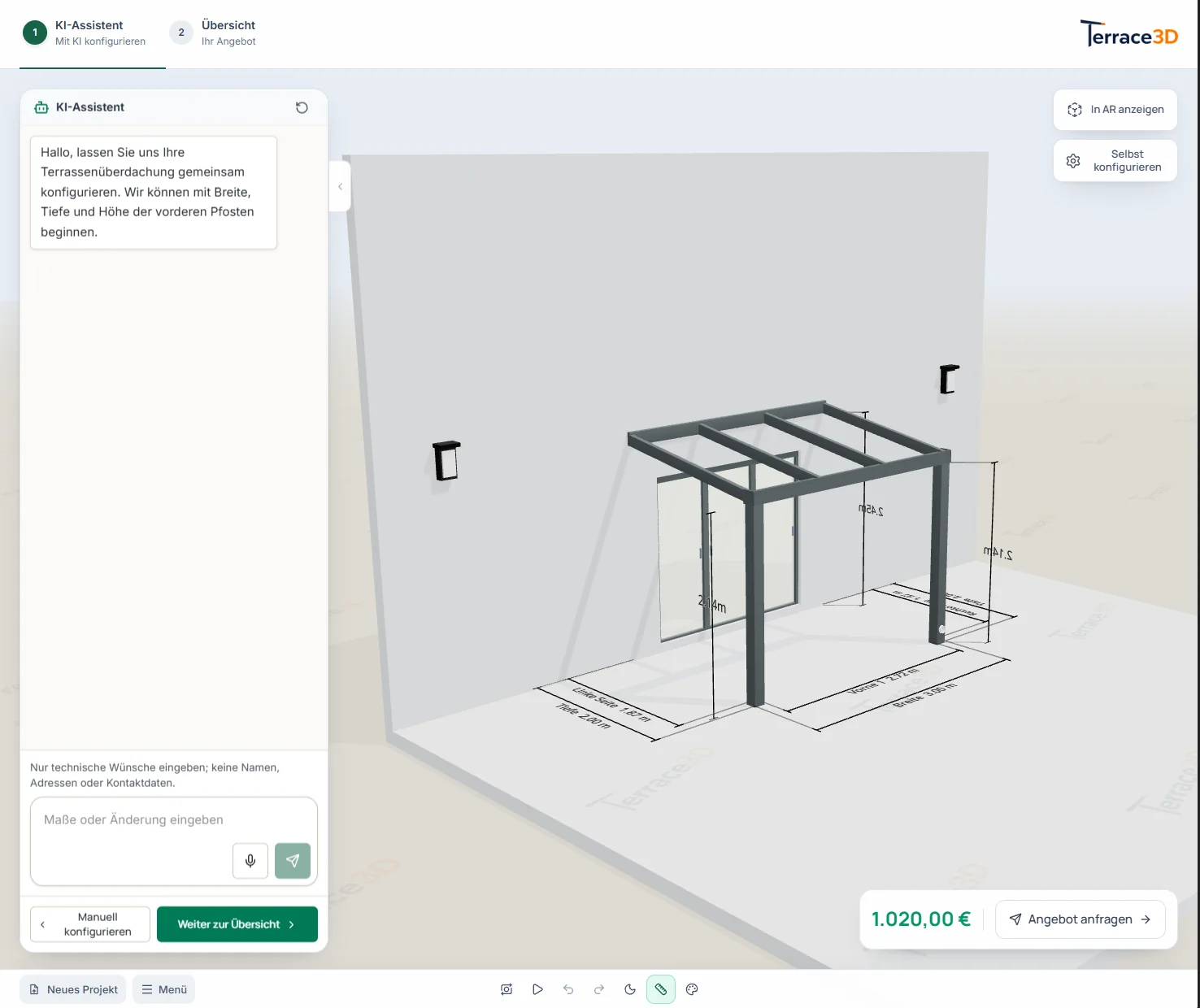Viewport: 1200px width, 1008px height.
Task: Click the assistant greeting message
Action: 154,193
